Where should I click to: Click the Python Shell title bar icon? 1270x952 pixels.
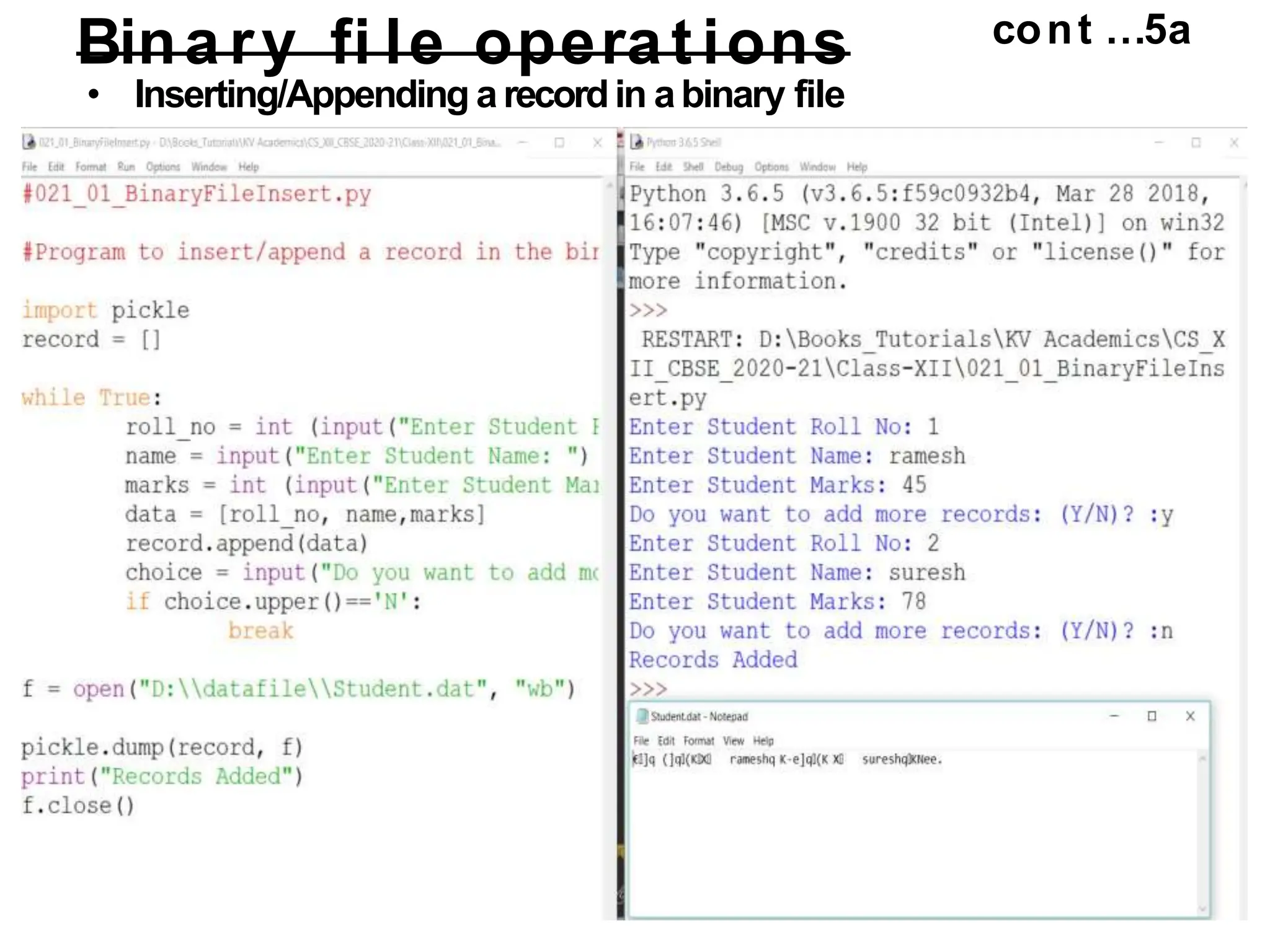pos(636,143)
